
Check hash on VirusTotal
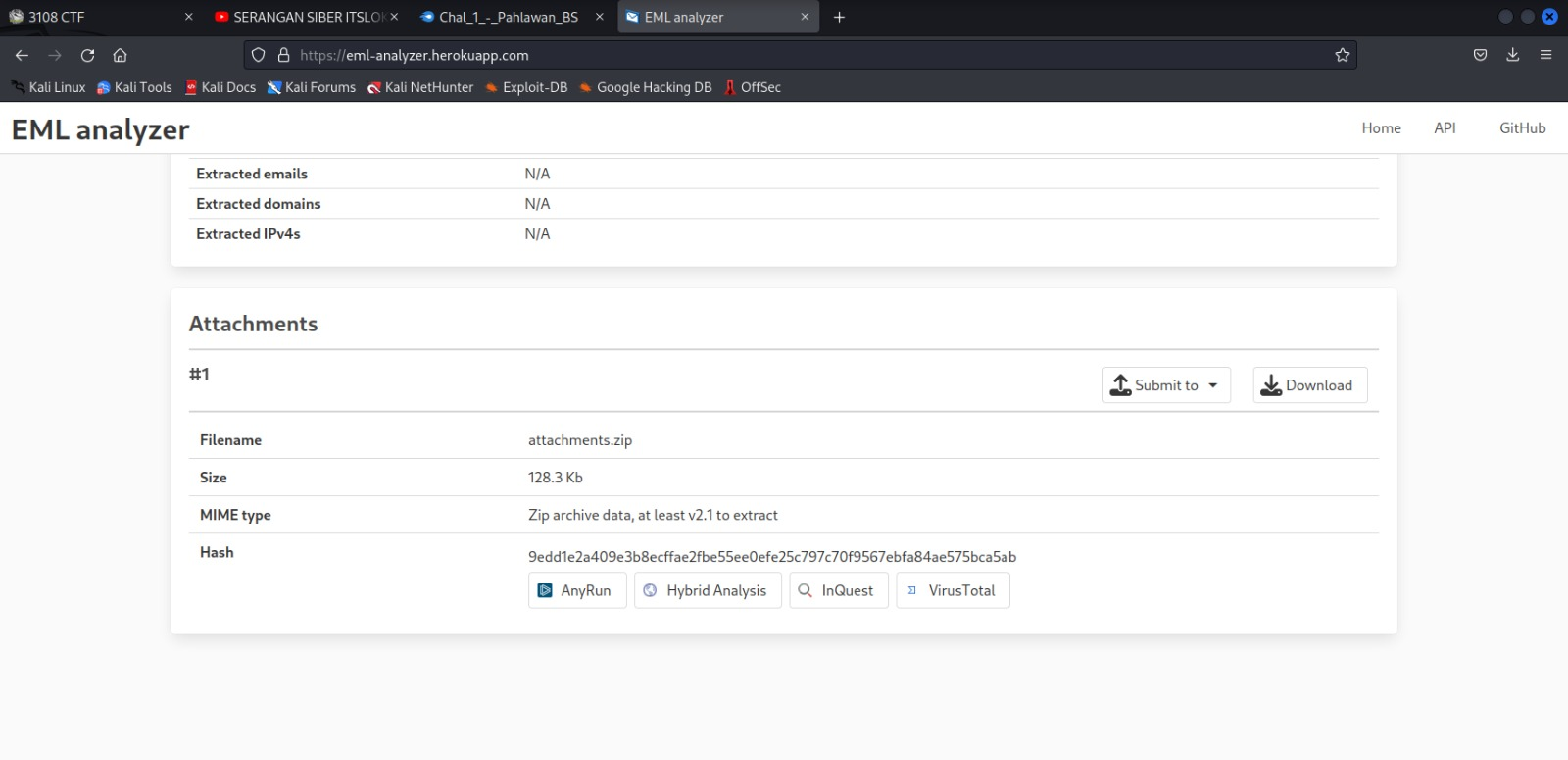tap(952, 590)
